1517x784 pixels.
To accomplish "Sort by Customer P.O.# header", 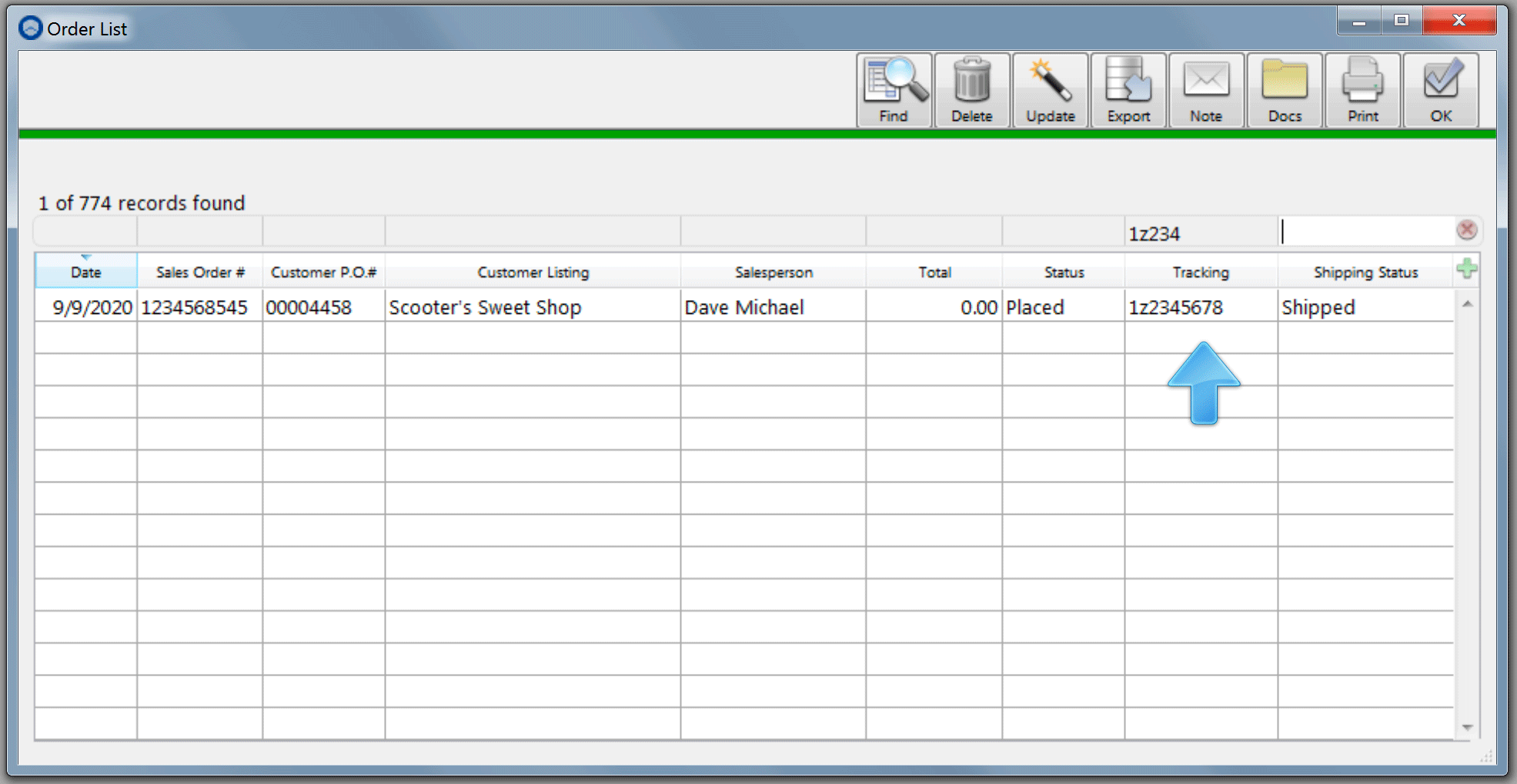I will pyautogui.click(x=324, y=272).
